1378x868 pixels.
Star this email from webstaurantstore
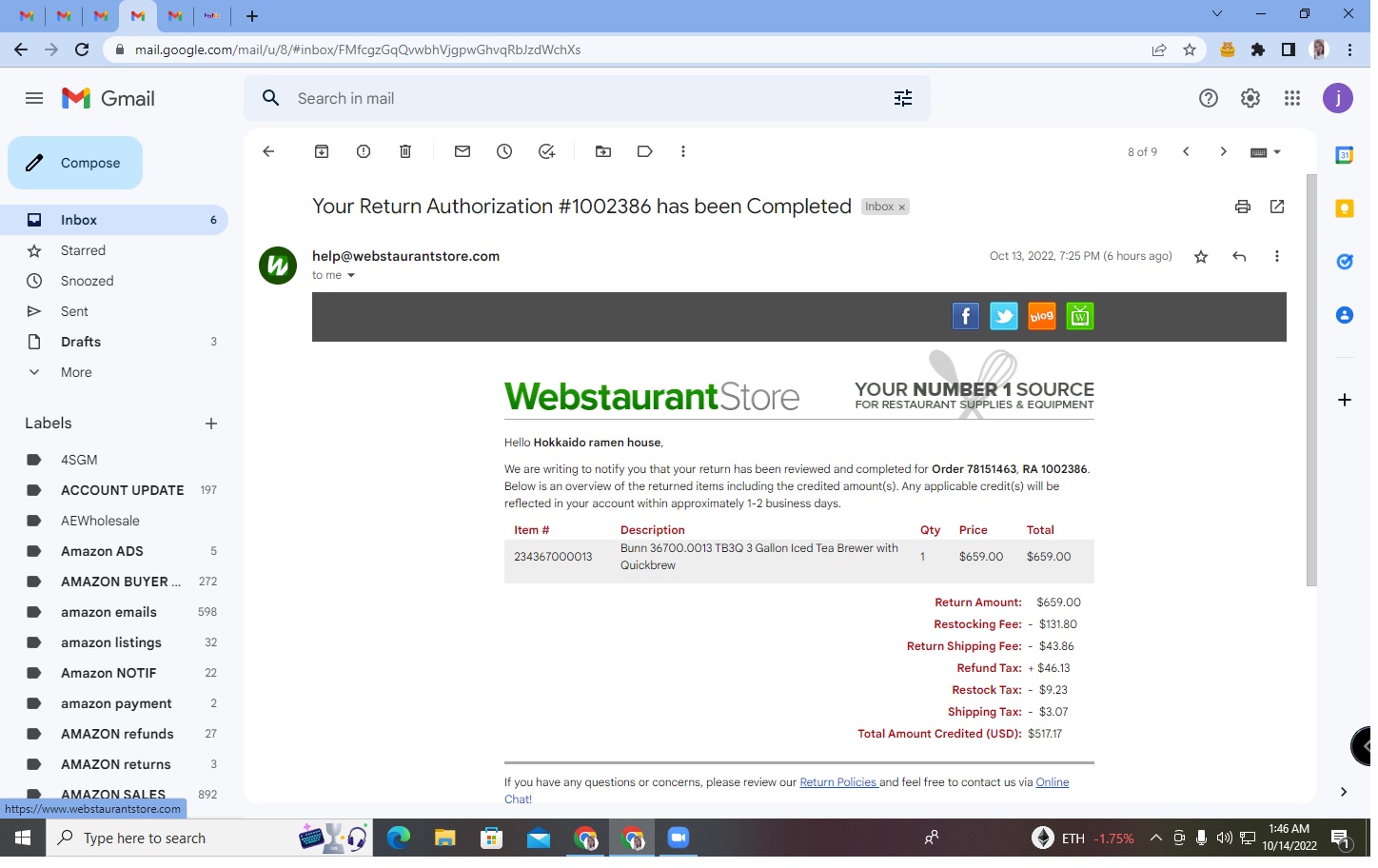(x=1201, y=257)
